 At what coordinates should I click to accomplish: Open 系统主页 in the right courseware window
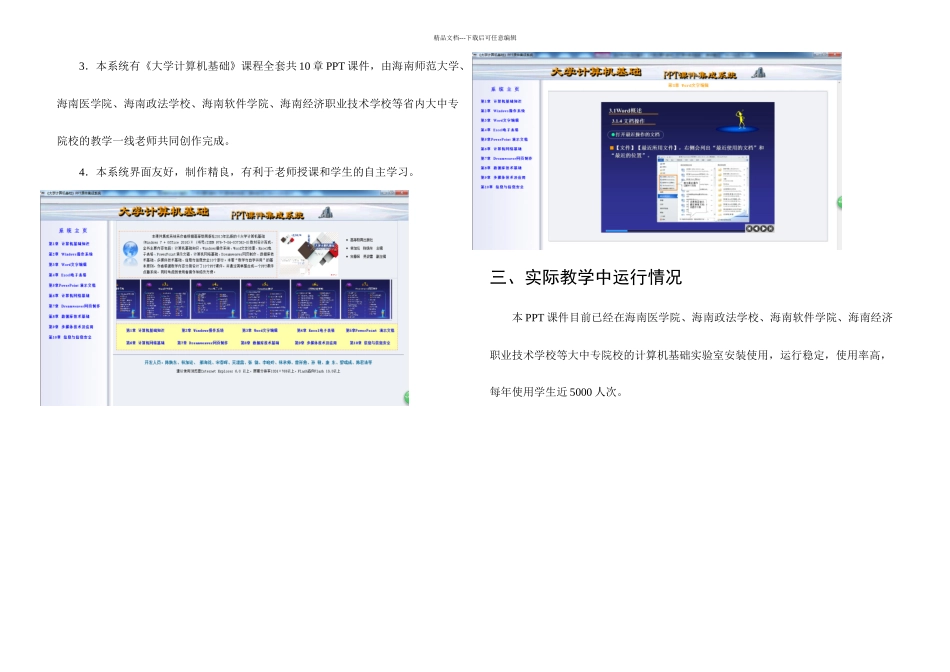click(x=505, y=89)
